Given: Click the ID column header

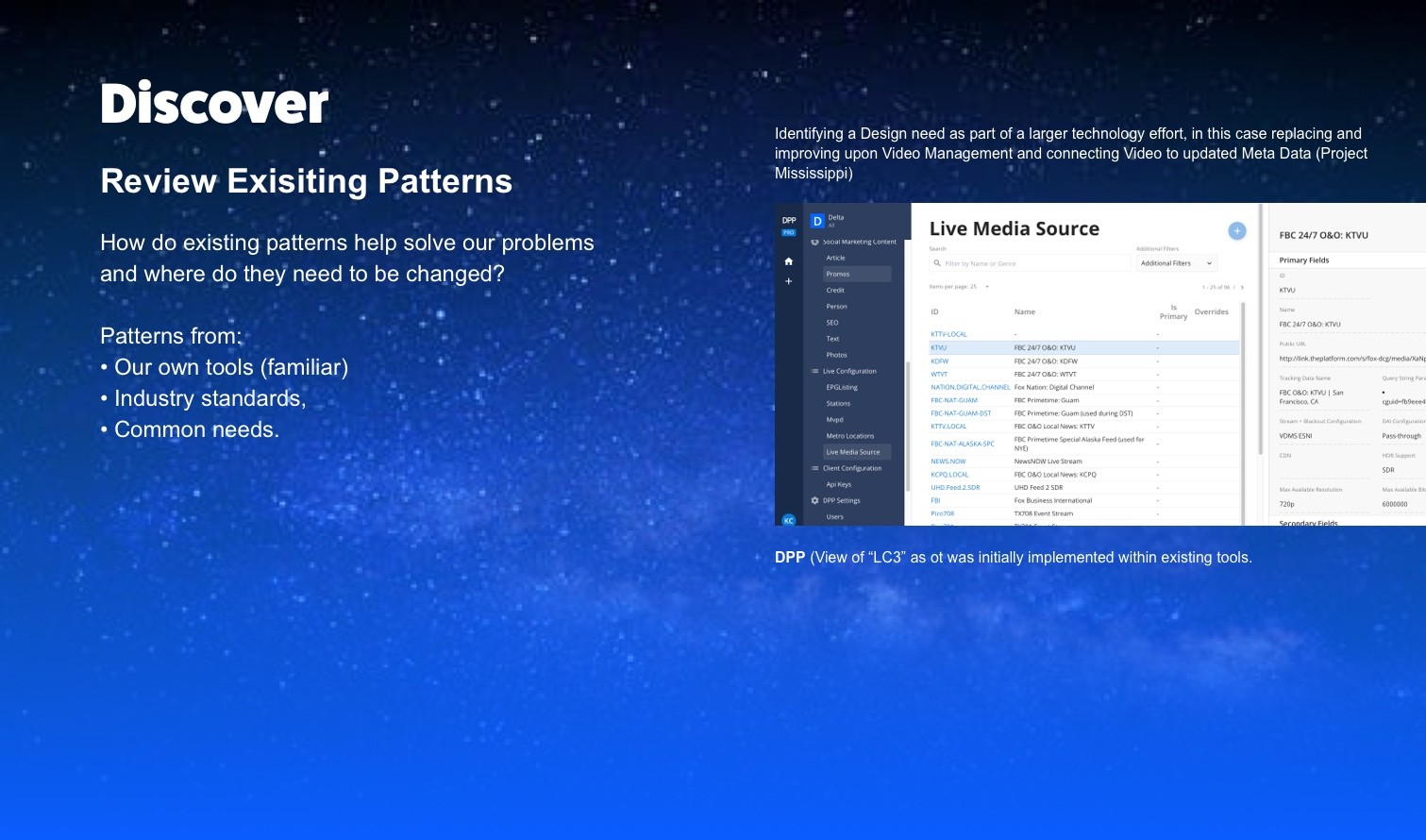Looking at the screenshot, I should click(934, 311).
